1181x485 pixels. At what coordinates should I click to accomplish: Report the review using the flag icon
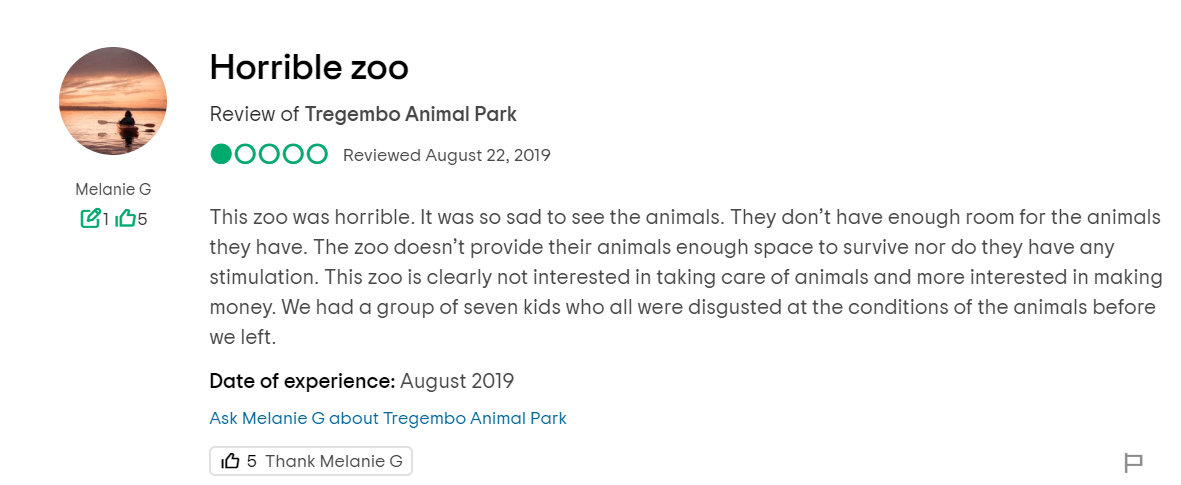click(1133, 463)
